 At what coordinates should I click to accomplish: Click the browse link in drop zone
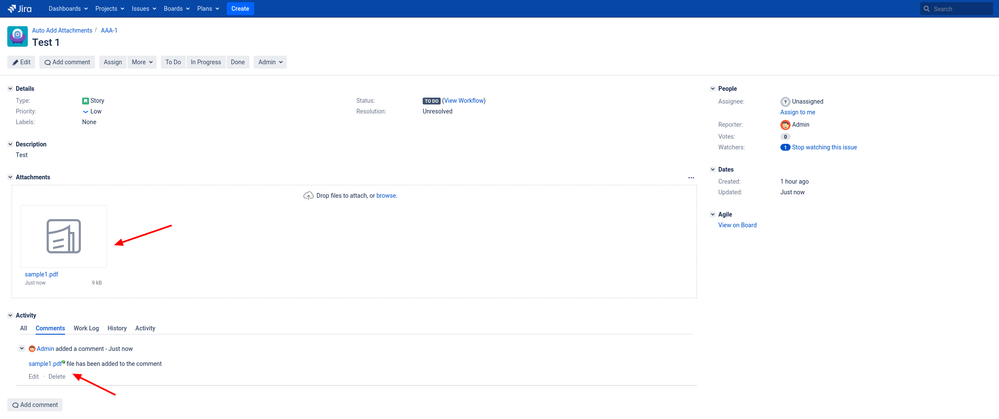[387, 195]
